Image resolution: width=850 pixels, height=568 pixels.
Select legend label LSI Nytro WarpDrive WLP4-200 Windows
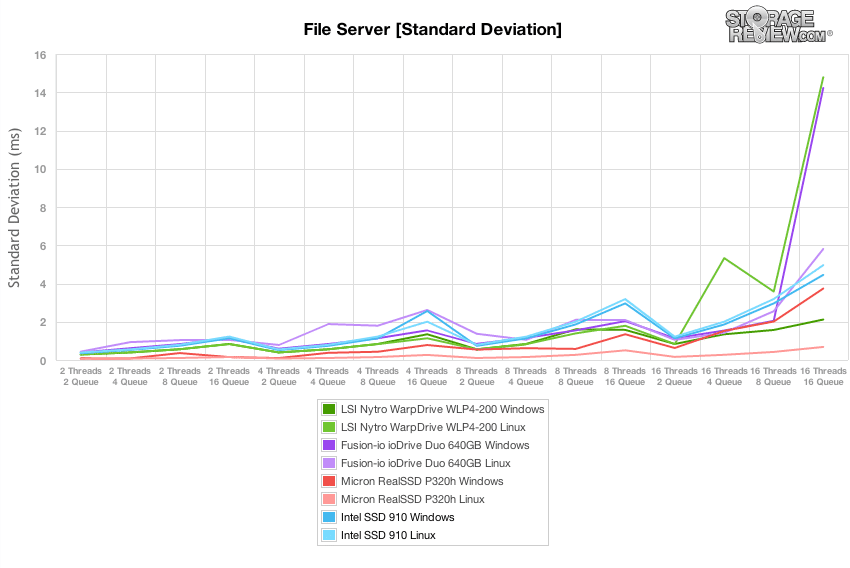point(442,409)
